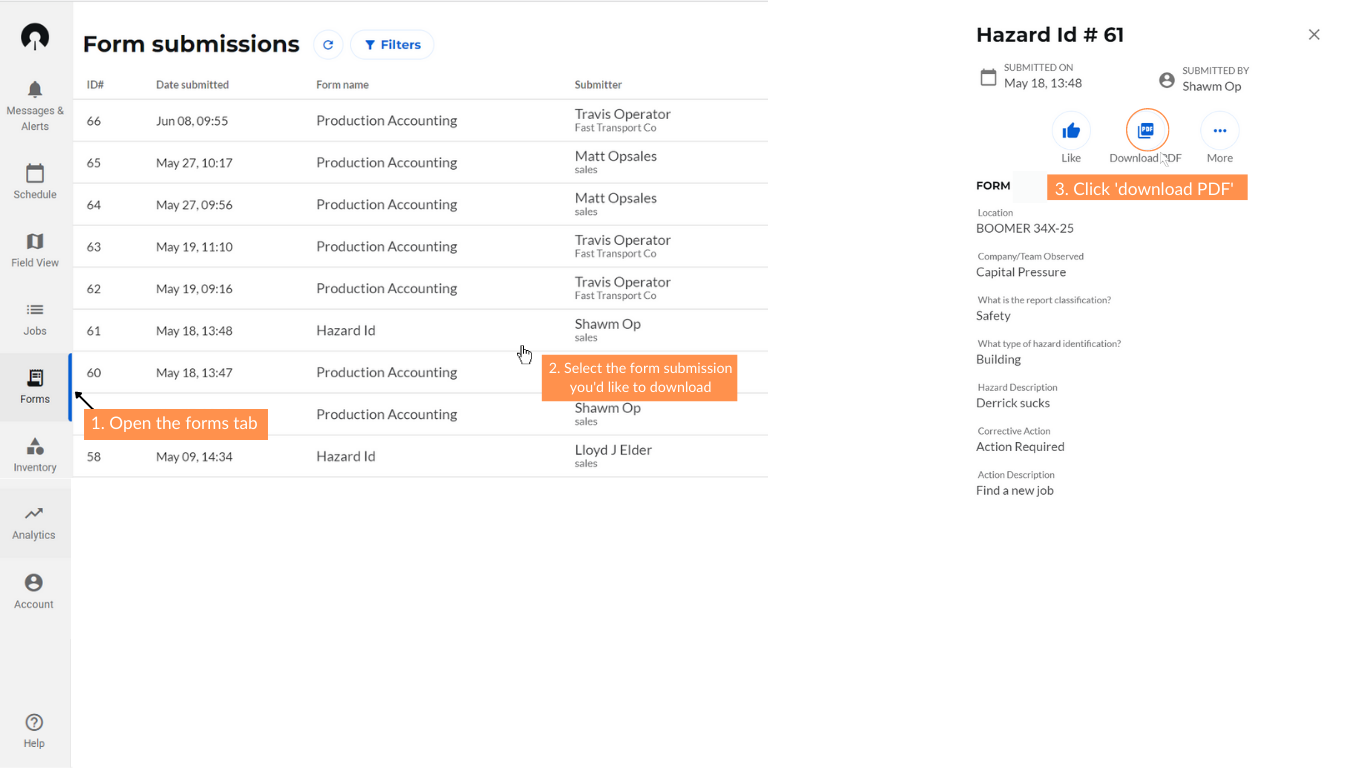The height and width of the screenshot is (768, 1366).
Task: Open the Analytics trend icon
Action: coord(34,514)
